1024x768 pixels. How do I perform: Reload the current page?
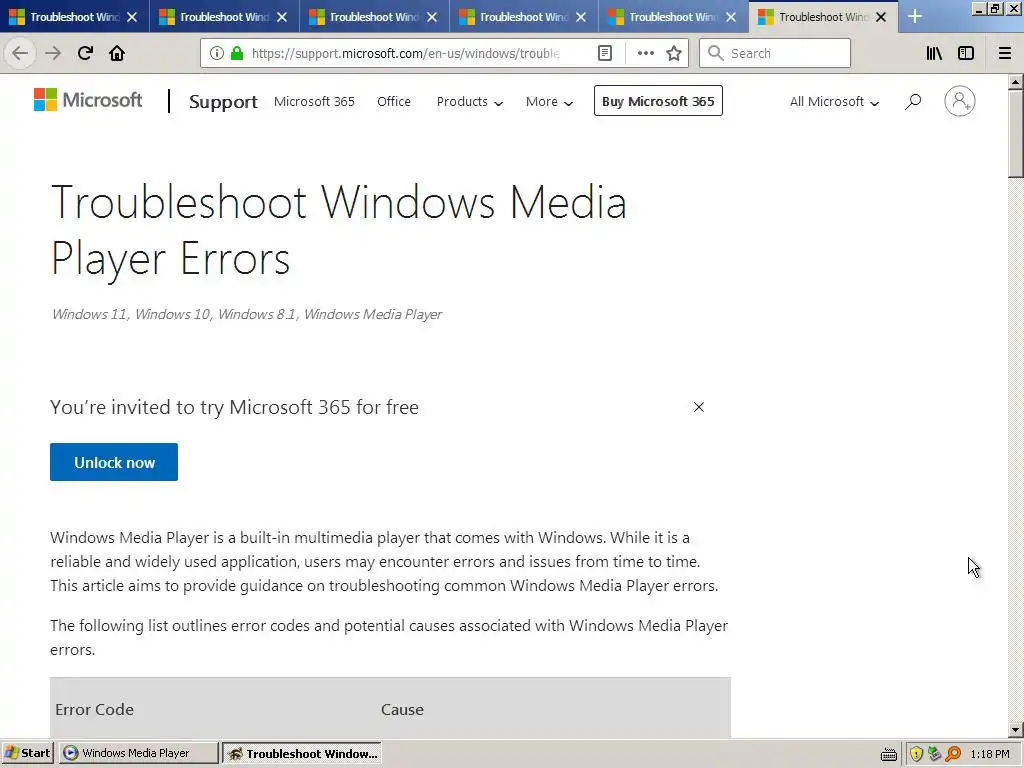(x=85, y=53)
